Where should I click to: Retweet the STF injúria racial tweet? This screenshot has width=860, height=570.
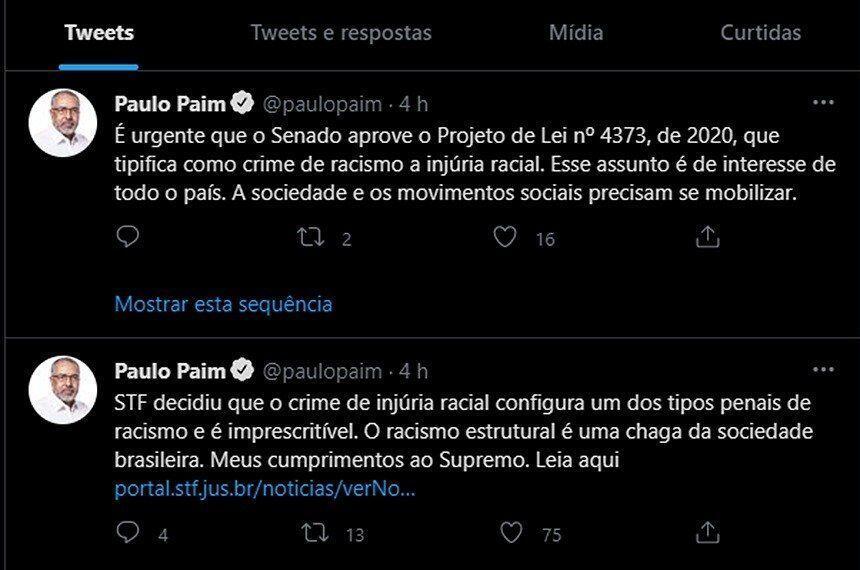tap(316, 533)
